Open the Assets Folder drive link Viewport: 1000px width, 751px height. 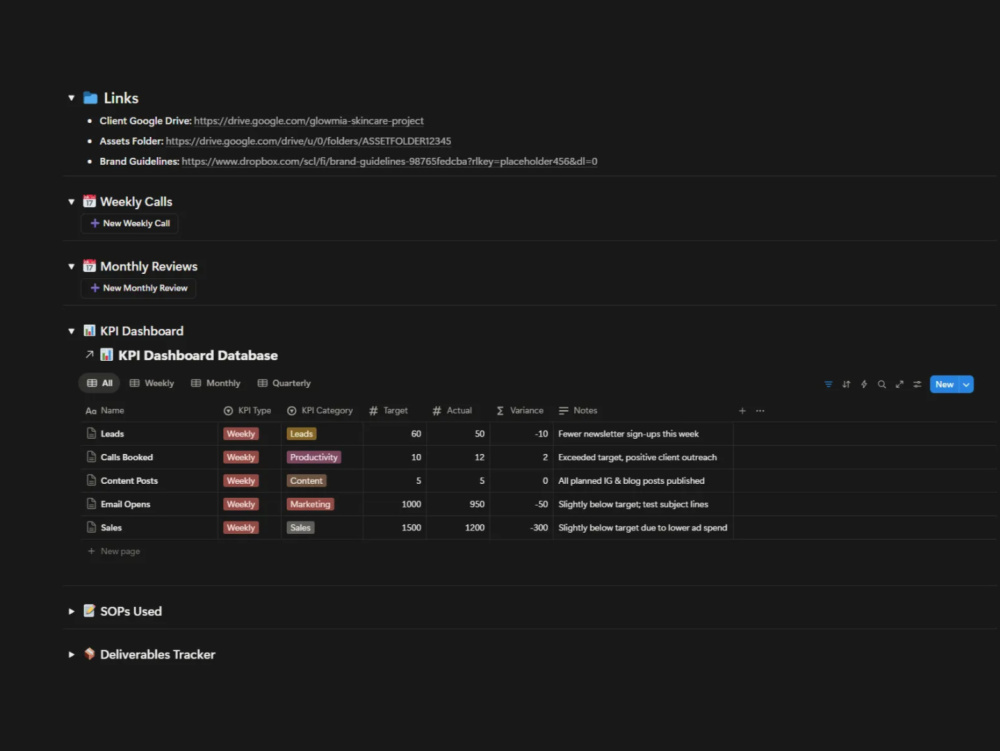[308, 141]
